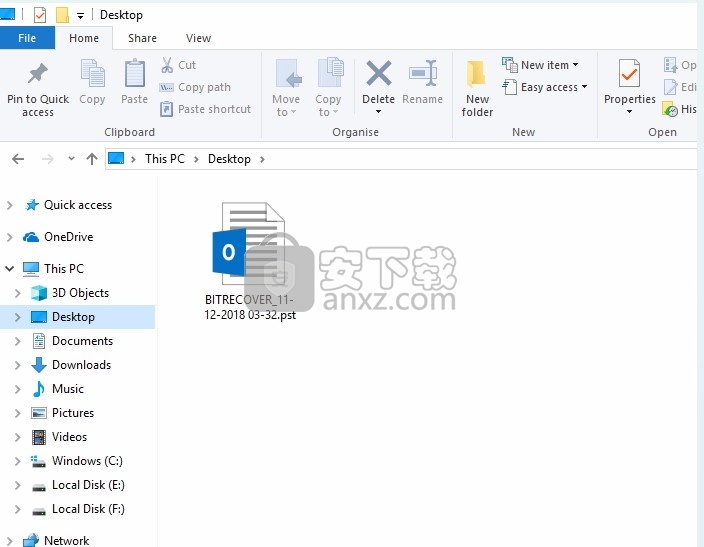Expand the Network tree node
This screenshot has height=547, width=704.
[9, 541]
